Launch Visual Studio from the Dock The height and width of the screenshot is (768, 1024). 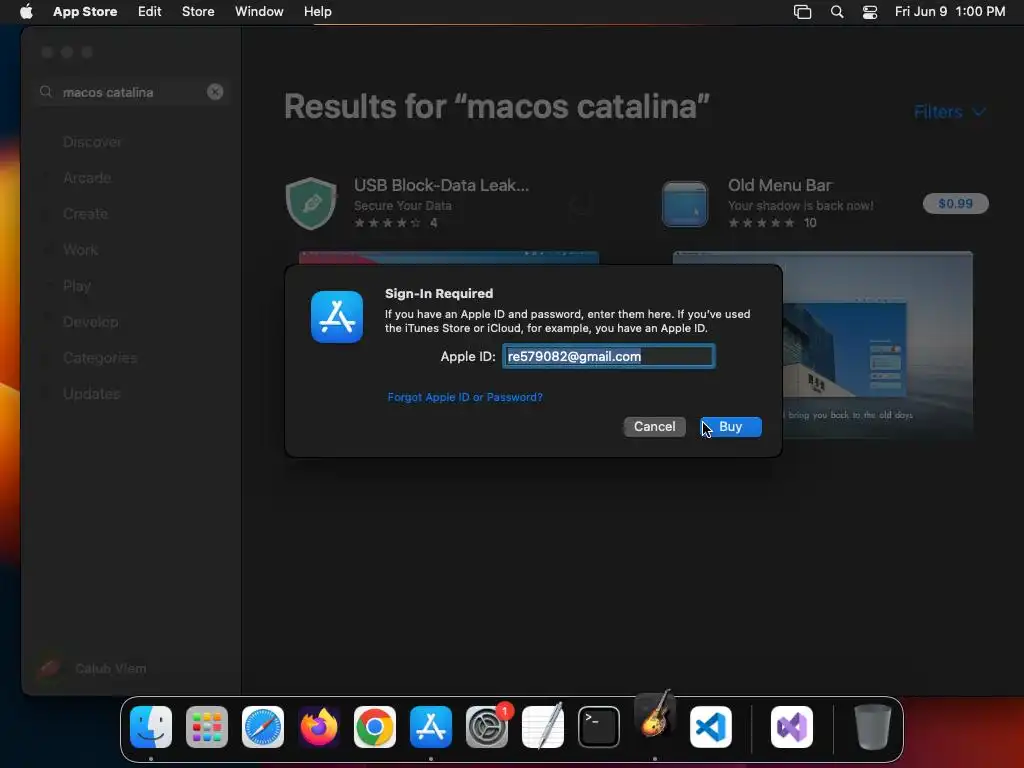click(x=792, y=727)
